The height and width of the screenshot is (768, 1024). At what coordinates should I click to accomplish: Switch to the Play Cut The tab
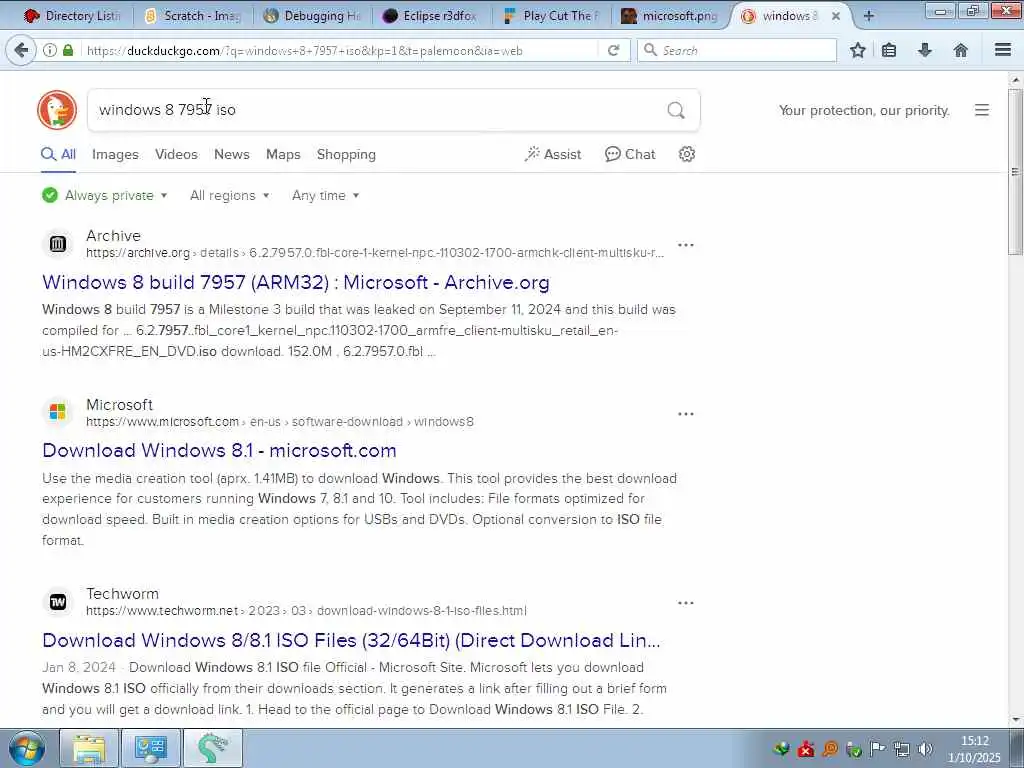[x=552, y=16]
